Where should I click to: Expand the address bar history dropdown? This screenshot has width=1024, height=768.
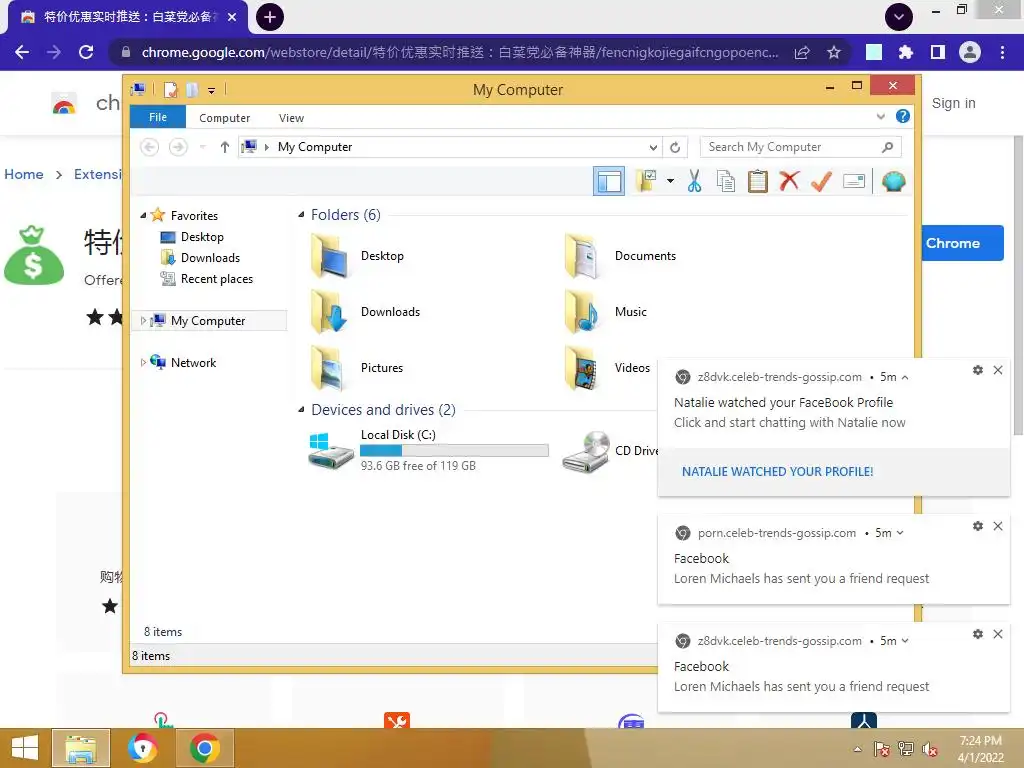(x=653, y=147)
